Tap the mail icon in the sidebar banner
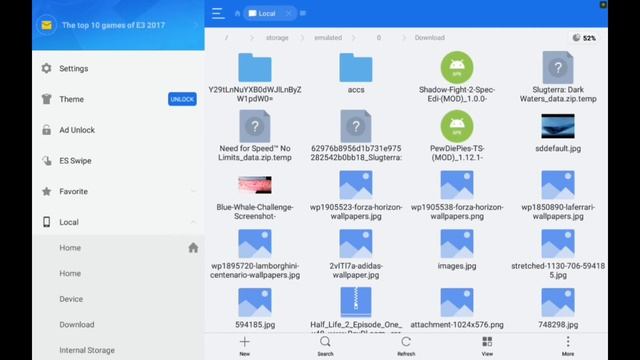 pyautogui.click(x=47, y=25)
